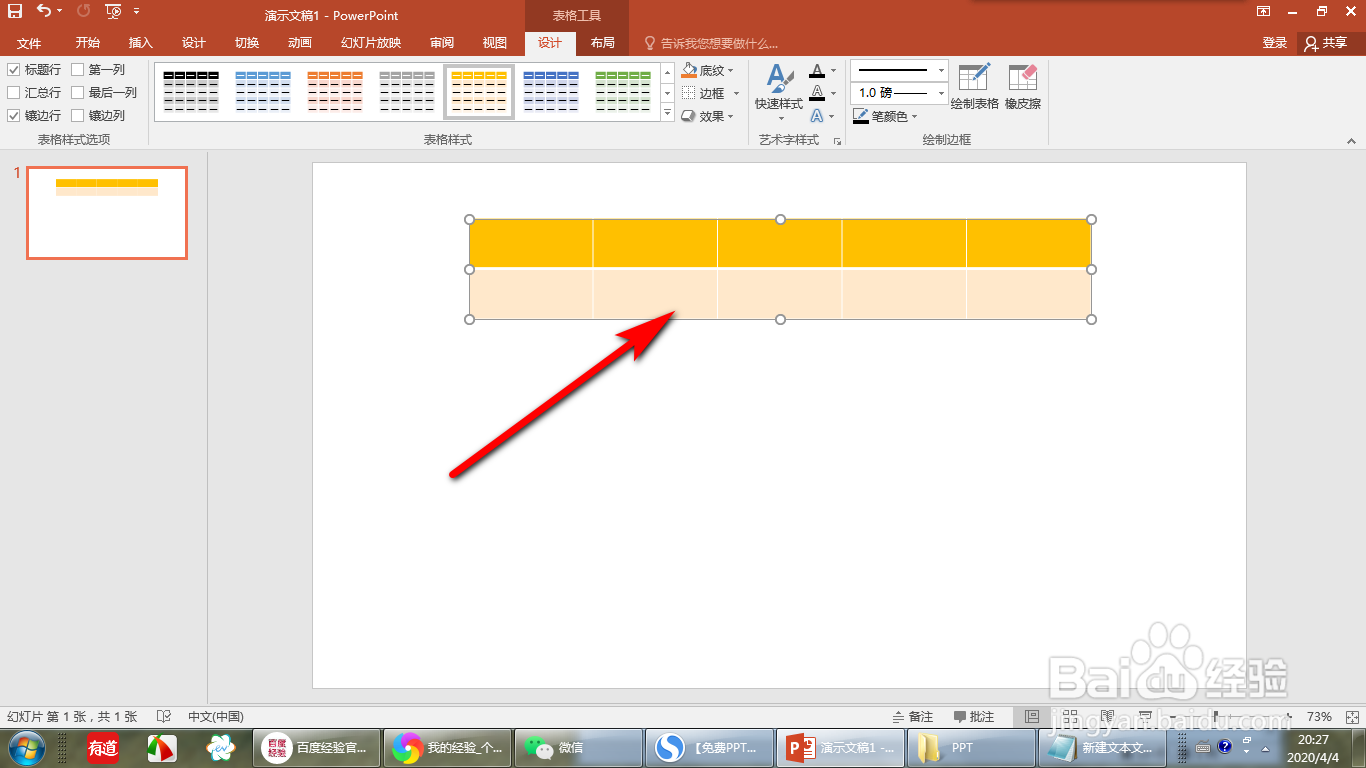Viewport: 1366px width, 768px height.
Task: Open ribbon display options icon
Action: (x=1264, y=12)
